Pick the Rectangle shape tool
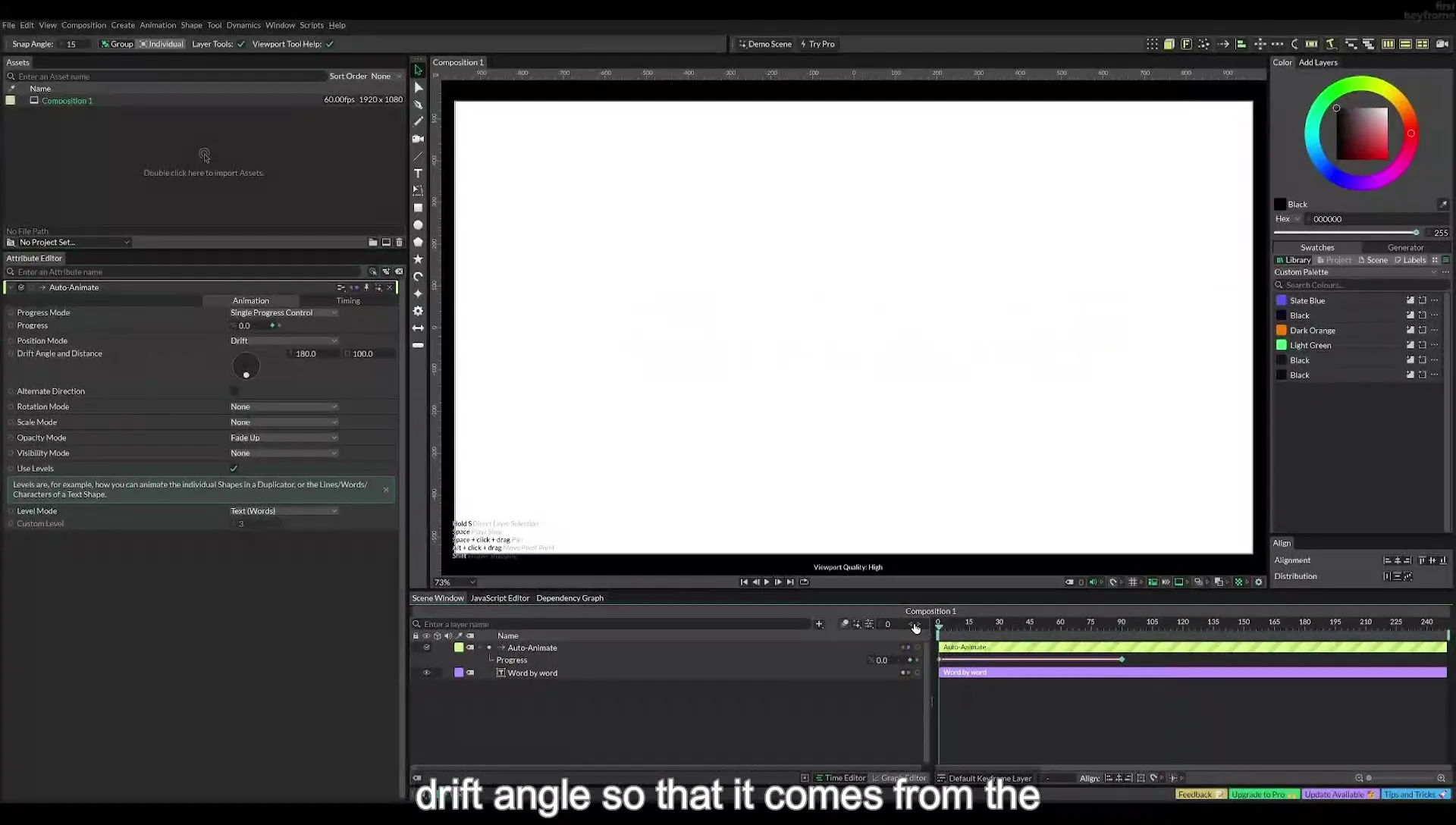This screenshot has width=1456, height=825. (418, 208)
